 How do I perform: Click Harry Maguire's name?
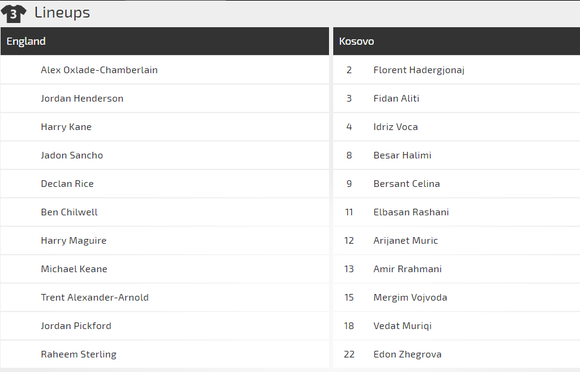[x=74, y=241]
